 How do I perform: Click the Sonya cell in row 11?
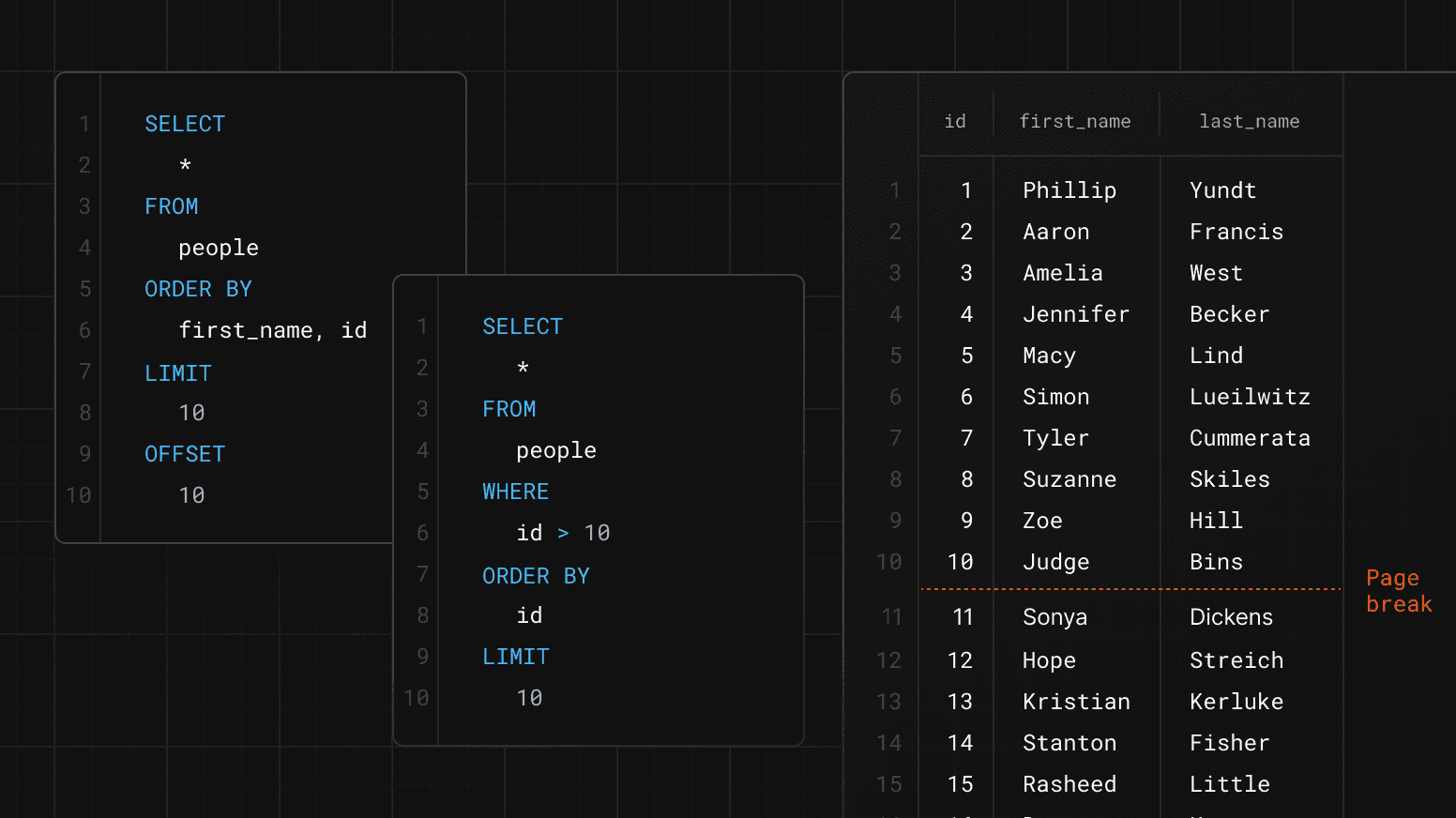point(1054,617)
